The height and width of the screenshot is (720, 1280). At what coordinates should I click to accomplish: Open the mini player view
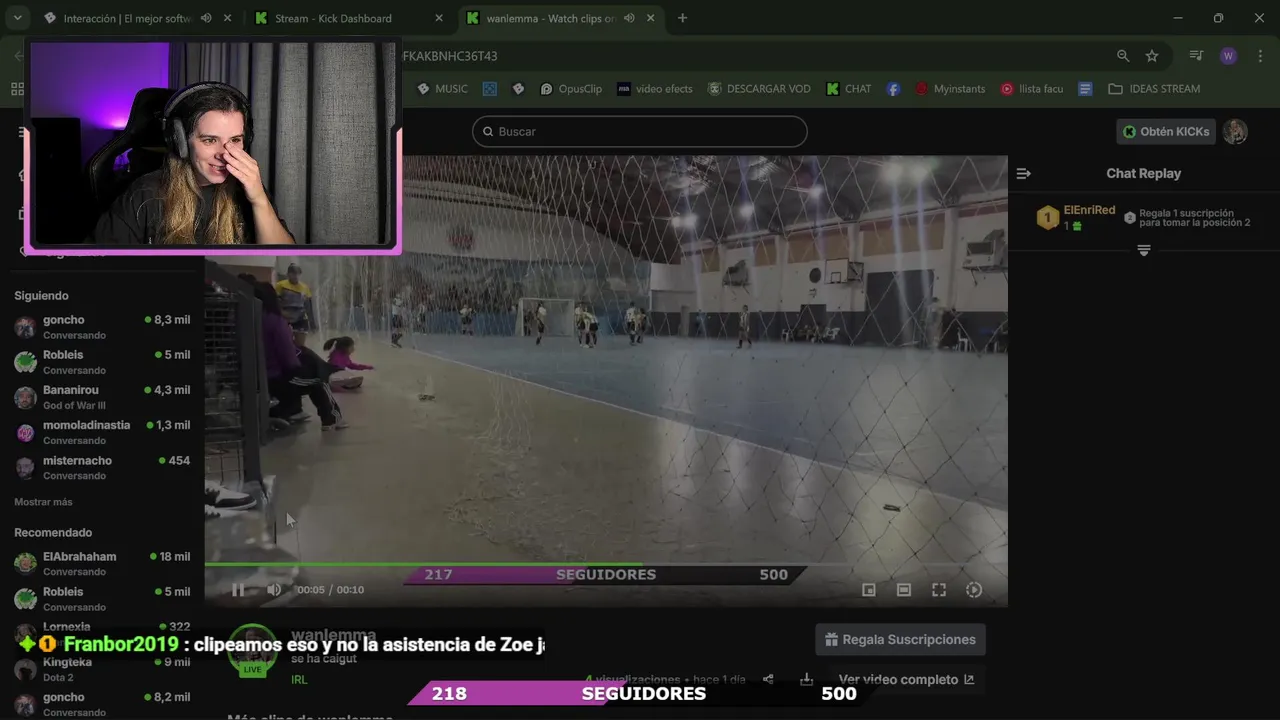869,590
